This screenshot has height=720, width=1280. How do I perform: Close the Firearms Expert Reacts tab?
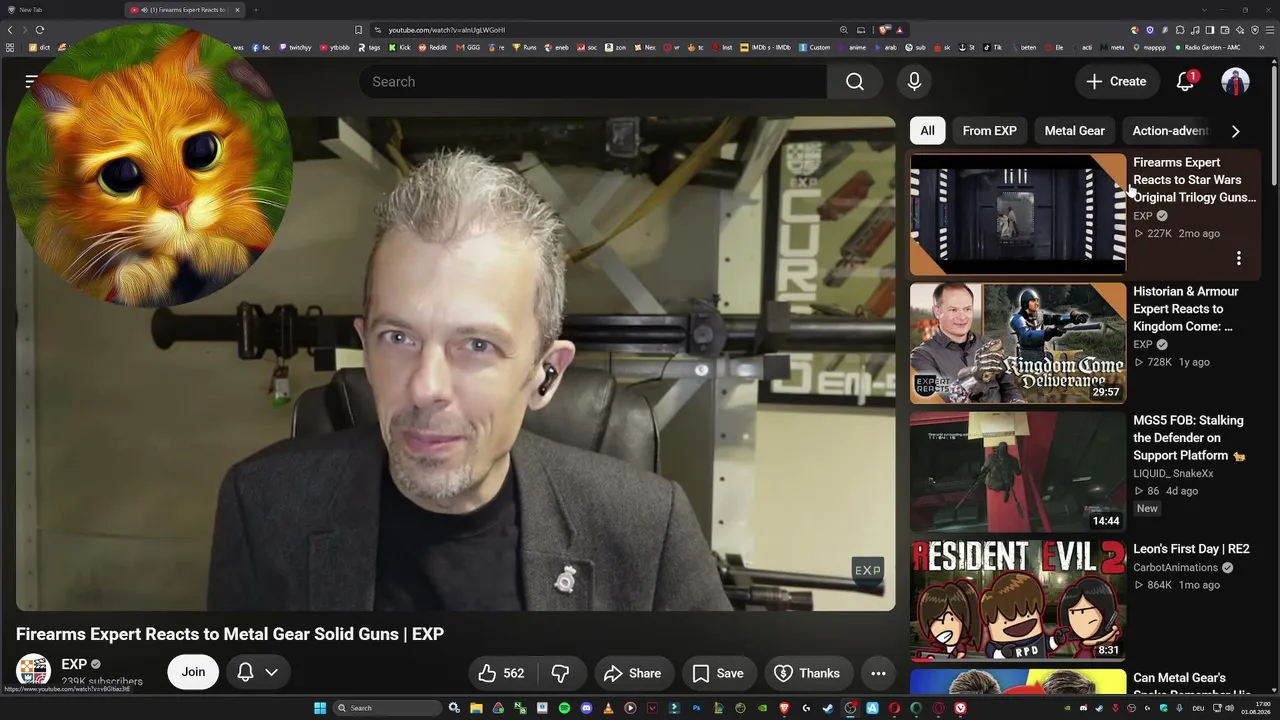237,10
